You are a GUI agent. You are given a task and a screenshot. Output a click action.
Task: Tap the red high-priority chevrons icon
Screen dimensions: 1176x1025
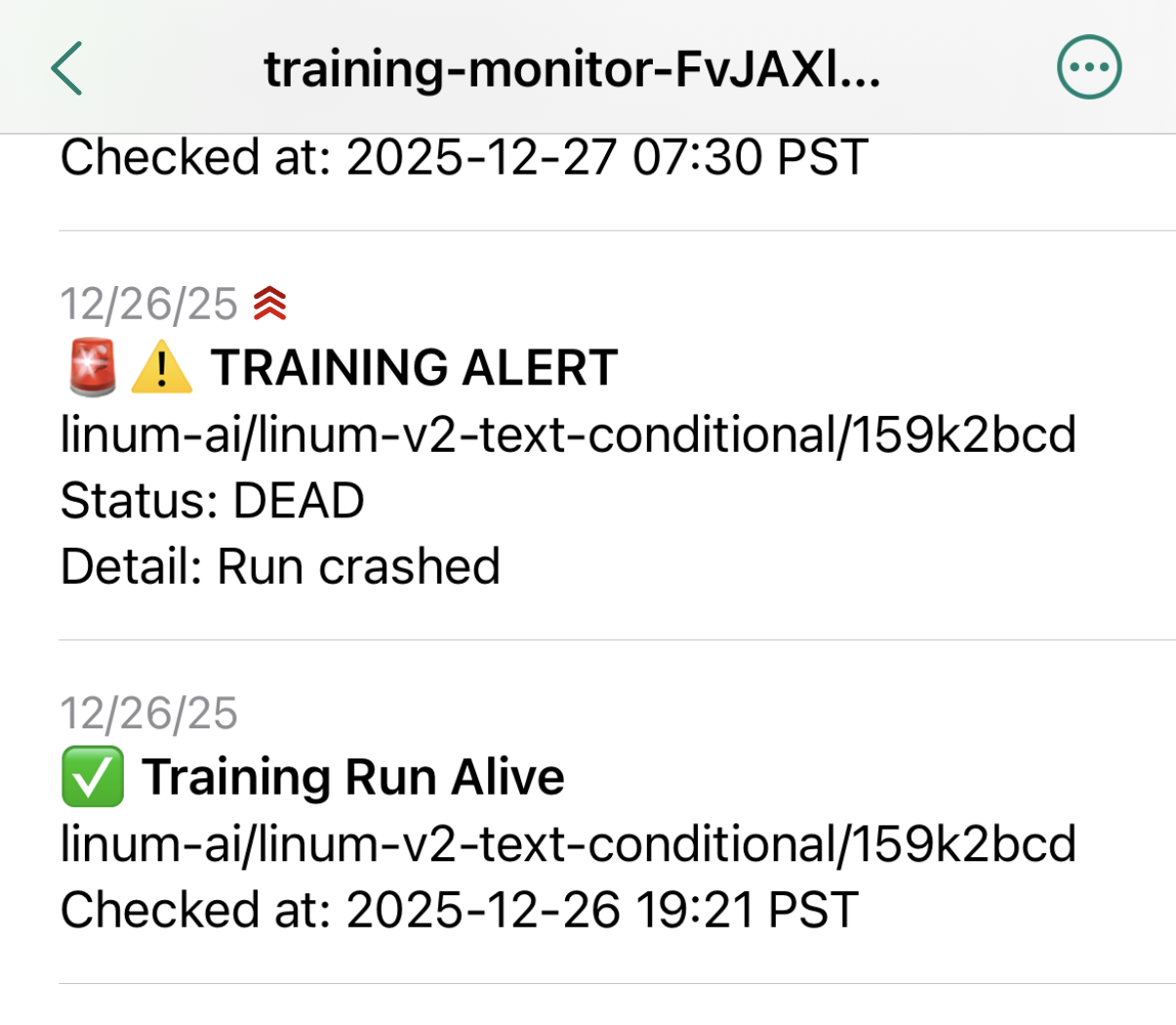point(269,304)
